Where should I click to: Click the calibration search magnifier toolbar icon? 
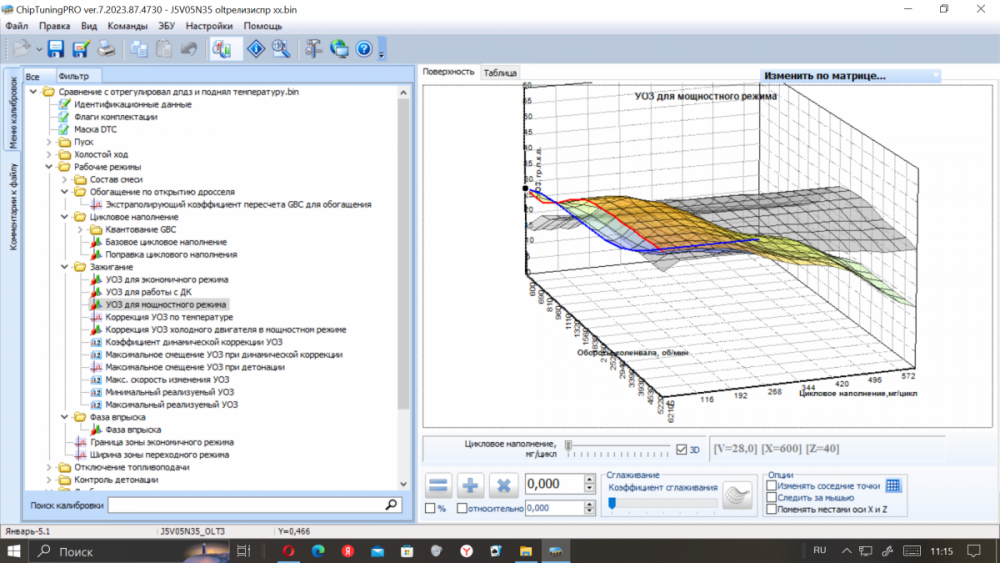pos(281,48)
